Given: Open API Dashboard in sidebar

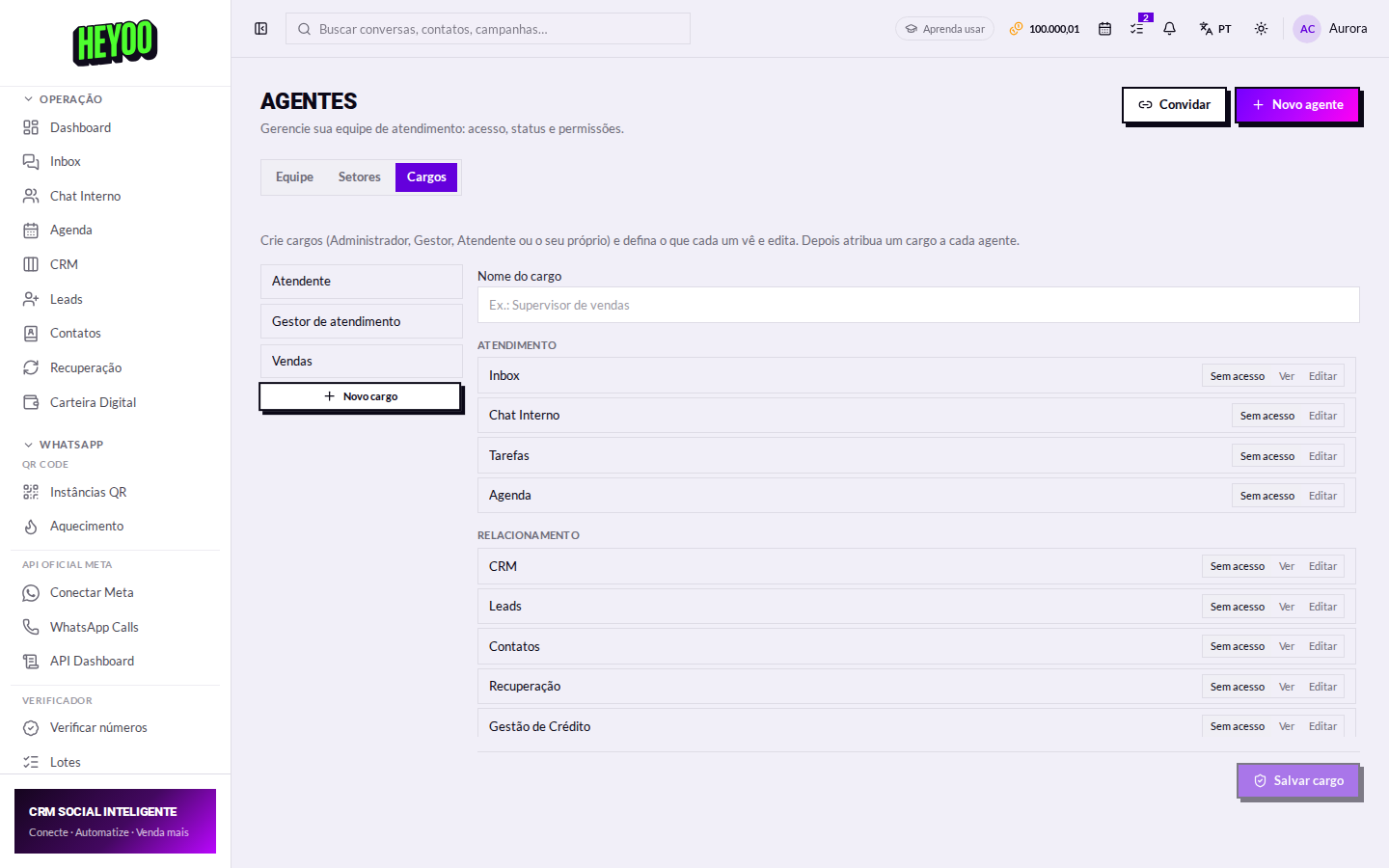Looking at the screenshot, I should 116,662.
